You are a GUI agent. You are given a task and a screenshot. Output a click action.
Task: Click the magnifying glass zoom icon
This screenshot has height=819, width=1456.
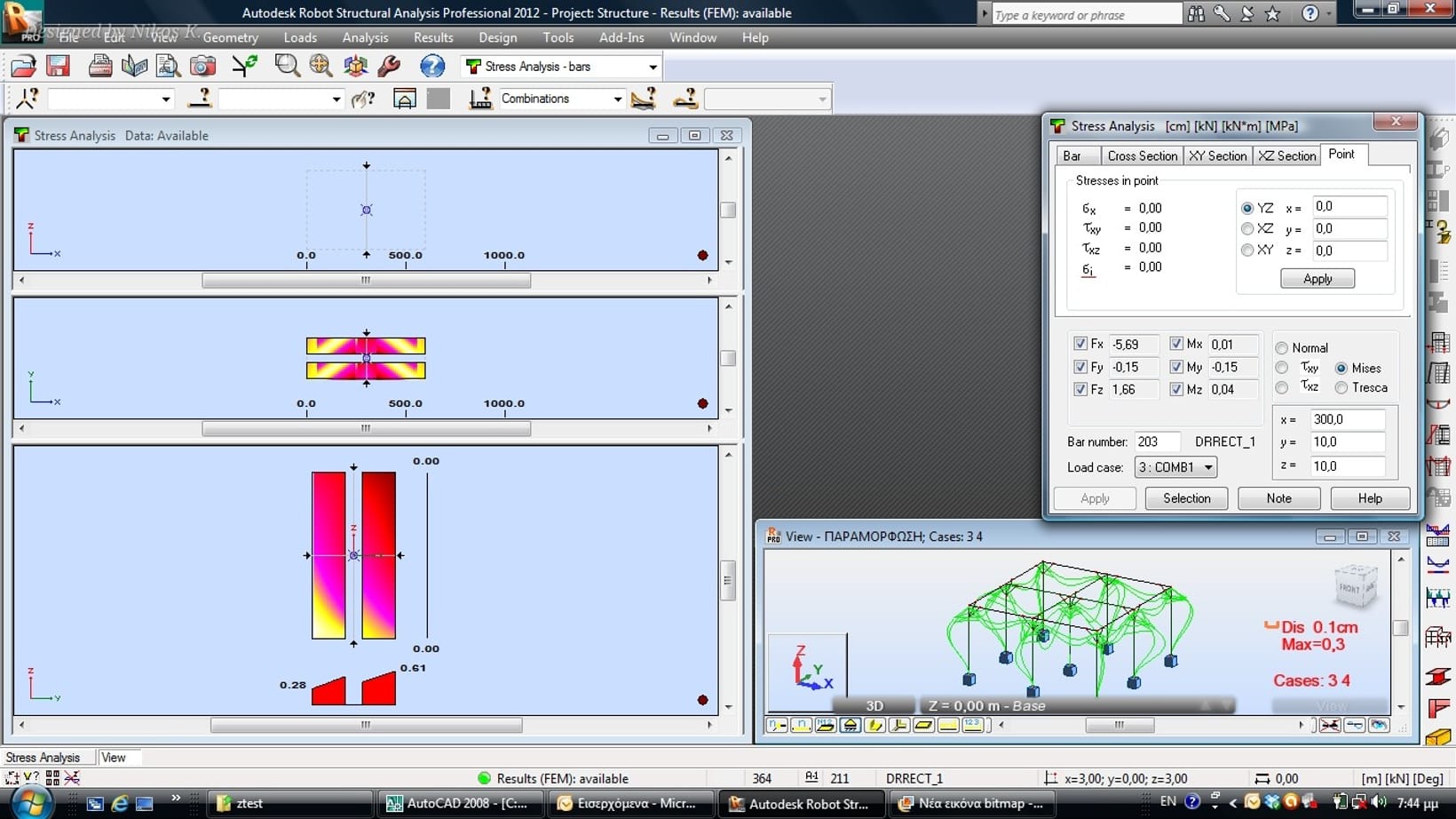click(287, 66)
